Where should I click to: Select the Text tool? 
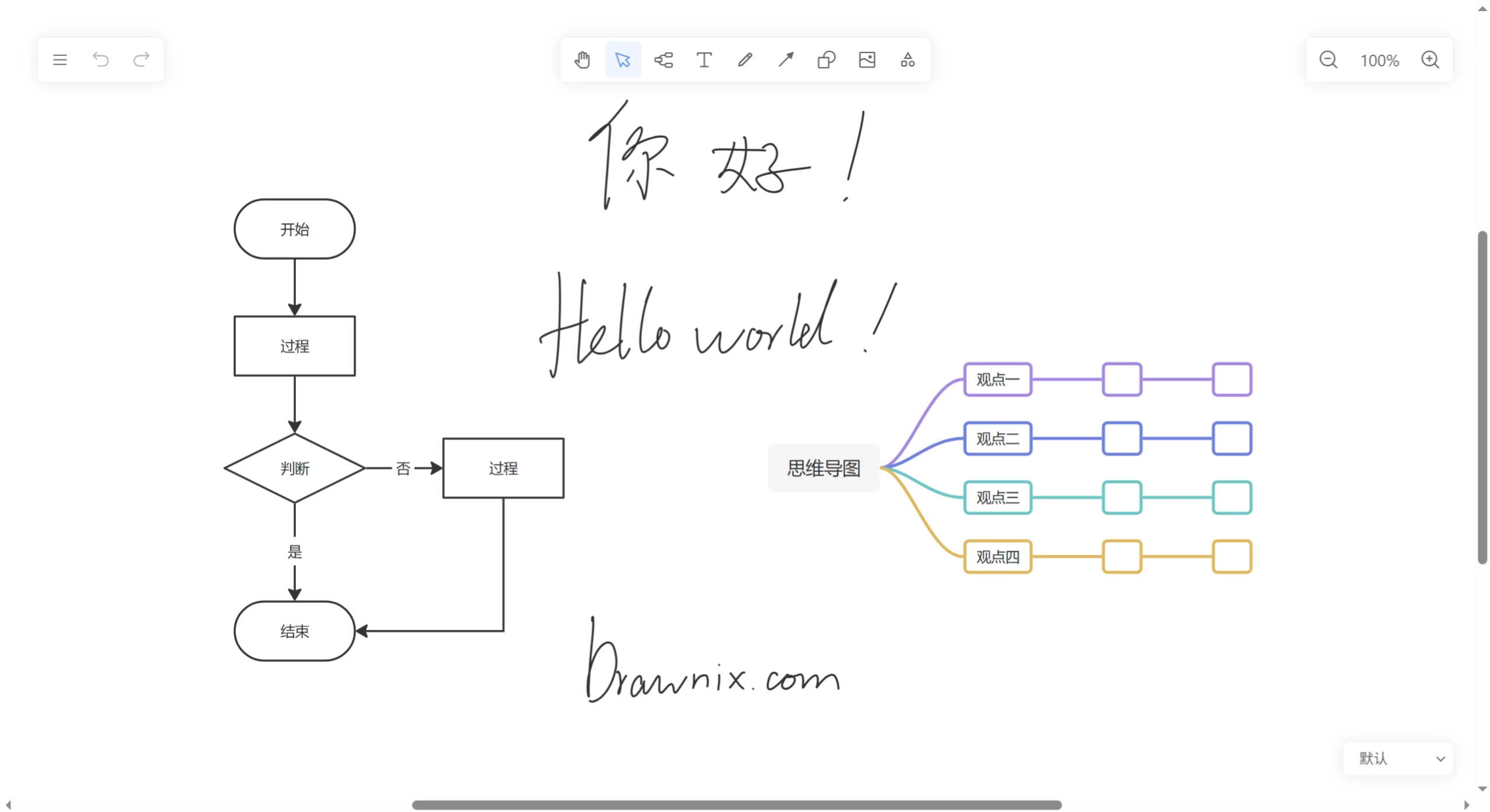coord(704,59)
